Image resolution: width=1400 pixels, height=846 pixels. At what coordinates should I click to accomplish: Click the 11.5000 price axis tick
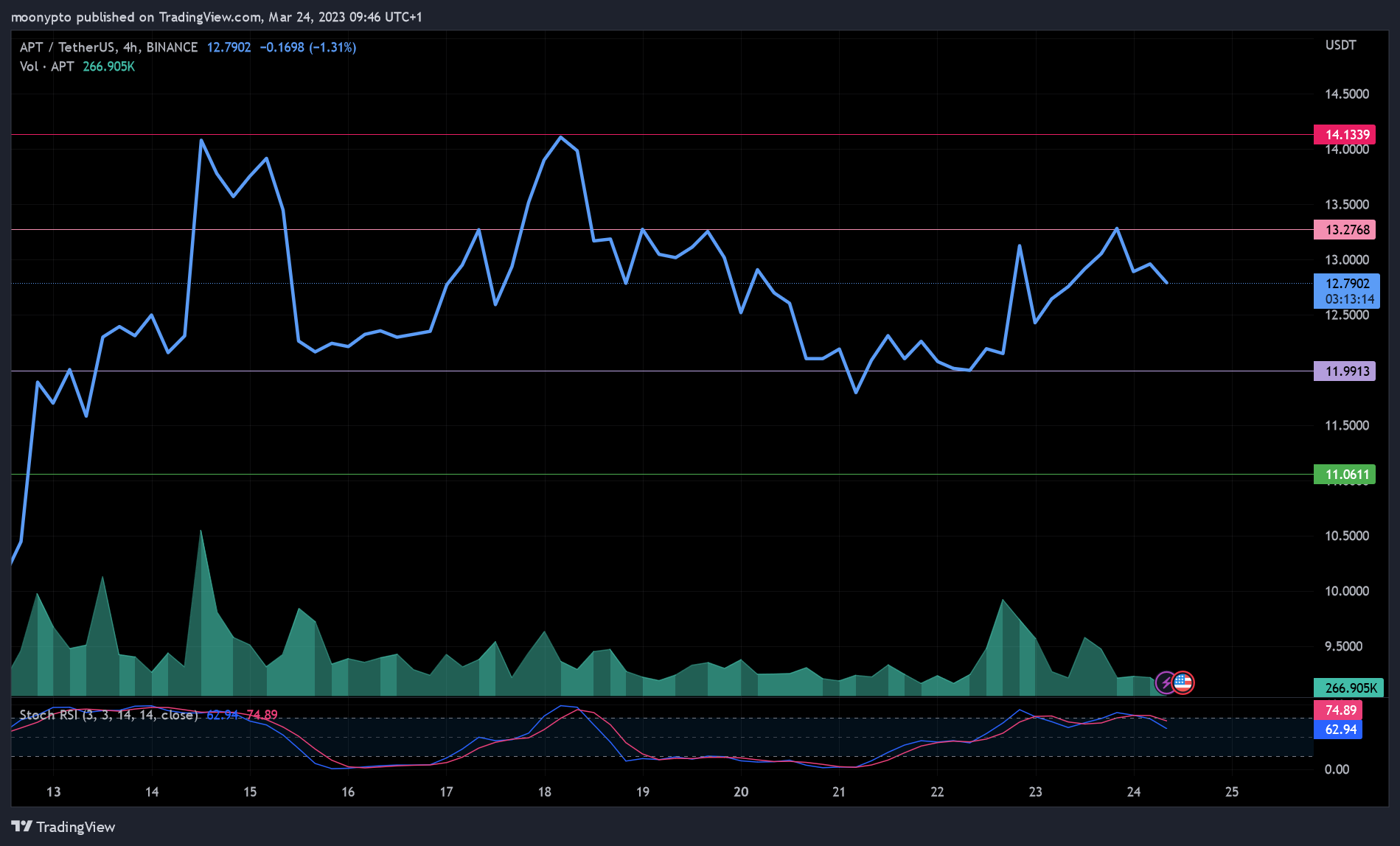pyautogui.click(x=1346, y=425)
